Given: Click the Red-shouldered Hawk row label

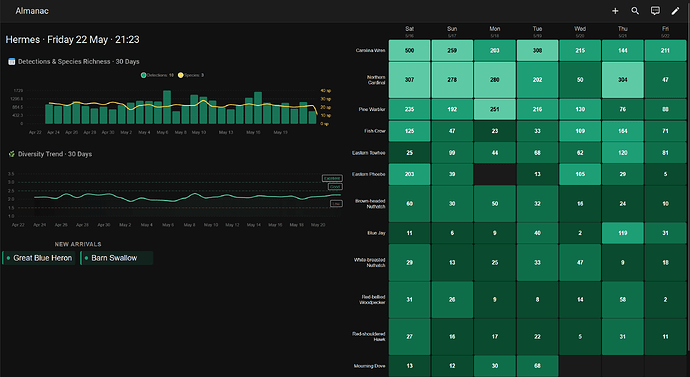Looking at the screenshot, I should (369, 337).
